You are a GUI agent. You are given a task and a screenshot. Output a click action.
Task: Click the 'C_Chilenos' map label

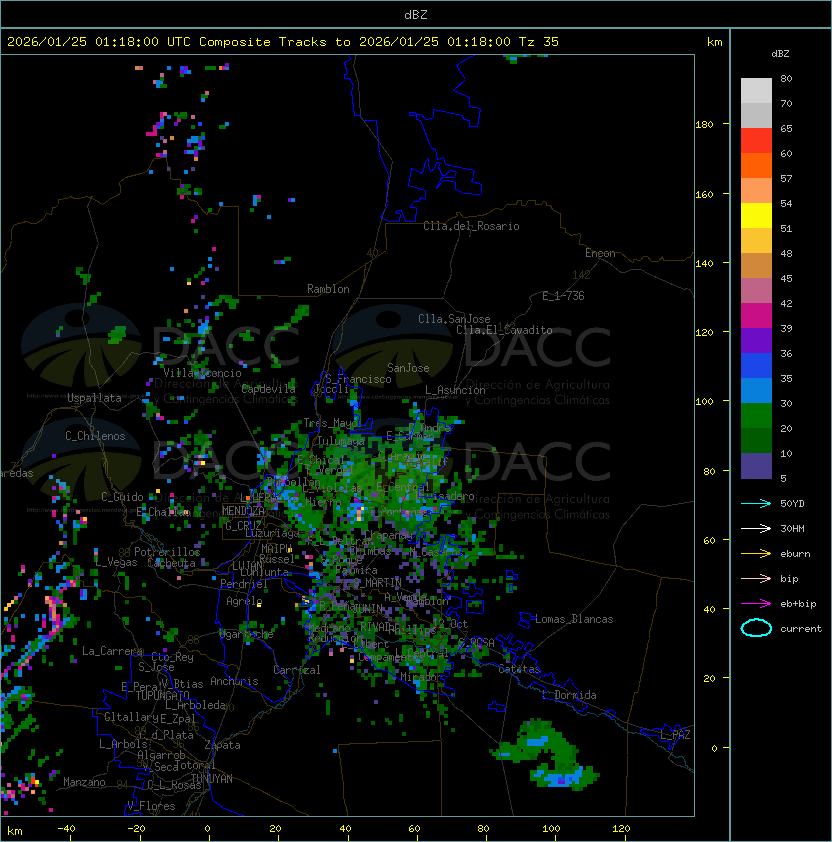95,436
